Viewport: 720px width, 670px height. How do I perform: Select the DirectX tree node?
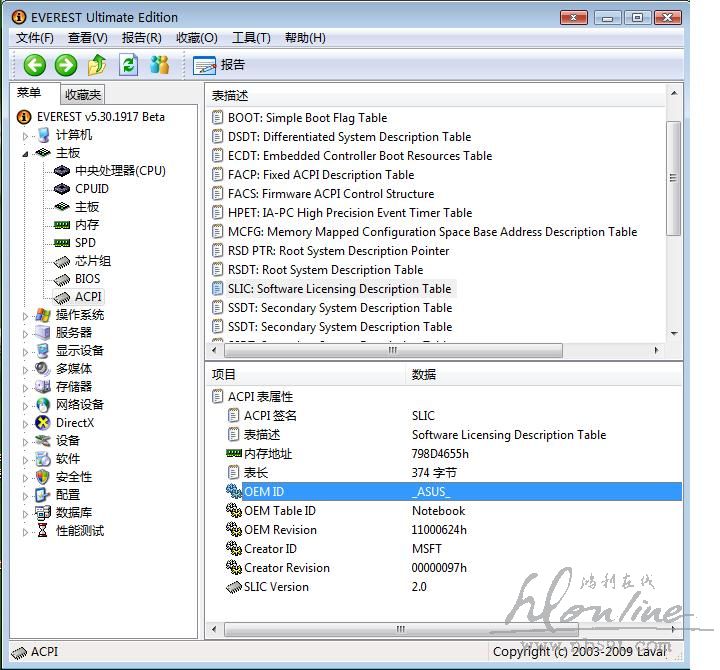point(74,423)
